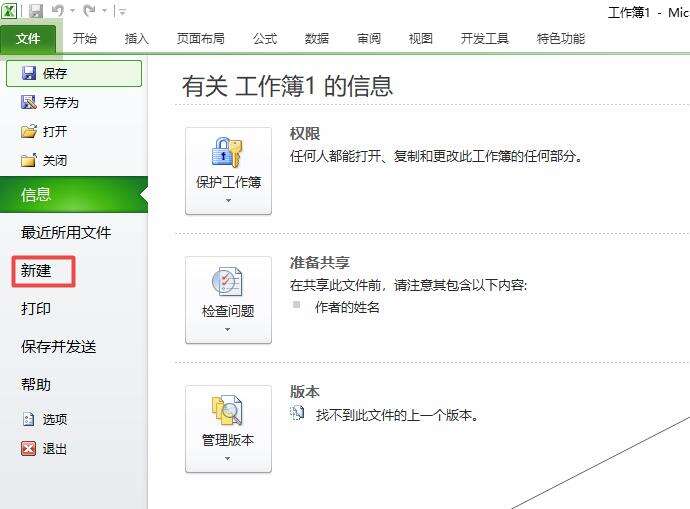Switch to the 公式 (Formulas) ribbon tab
Viewport: 690px width, 509px height.
pos(265,39)
